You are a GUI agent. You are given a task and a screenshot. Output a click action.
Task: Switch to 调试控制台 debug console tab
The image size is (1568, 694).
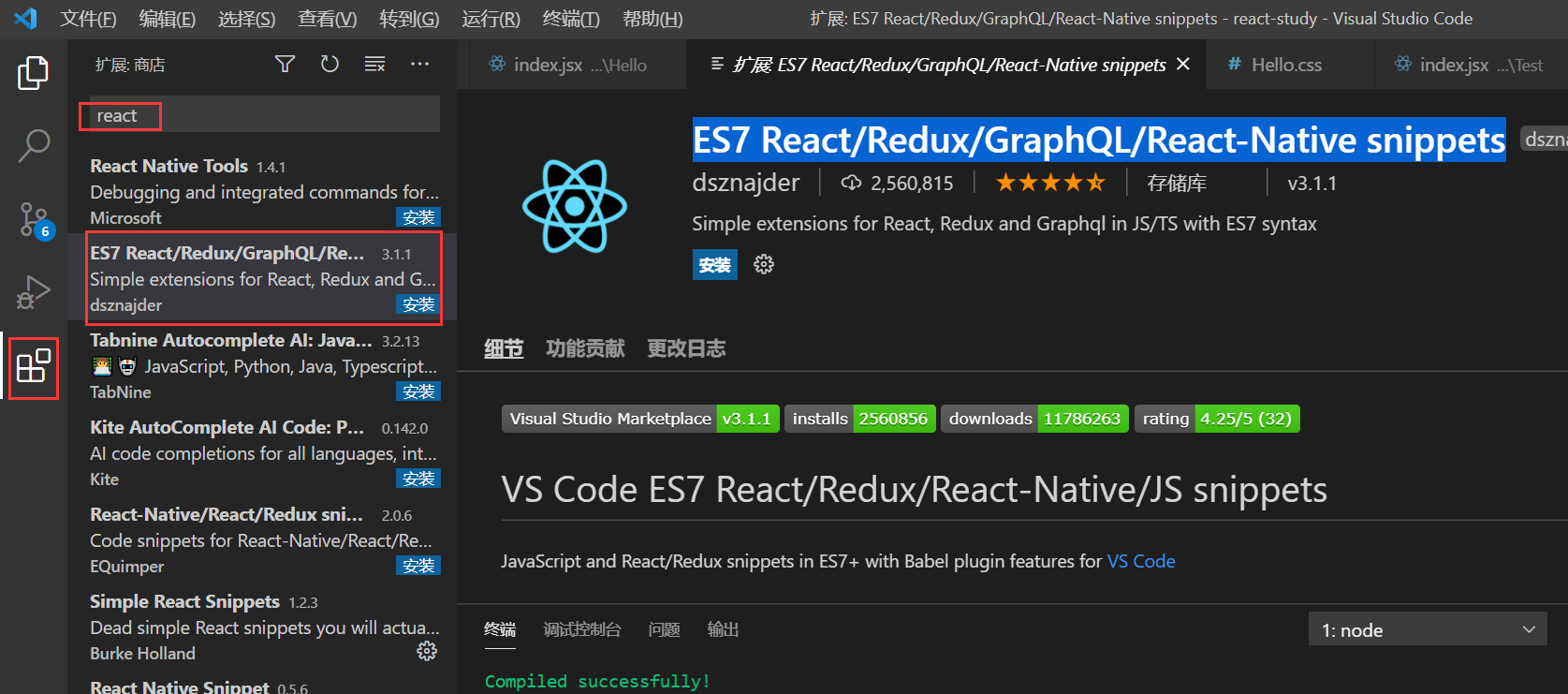coord(582,629)
